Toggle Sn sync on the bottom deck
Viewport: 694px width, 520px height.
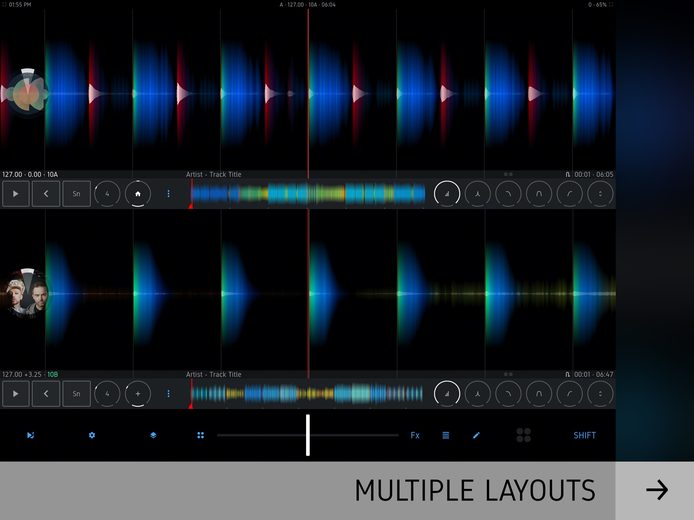77,393
